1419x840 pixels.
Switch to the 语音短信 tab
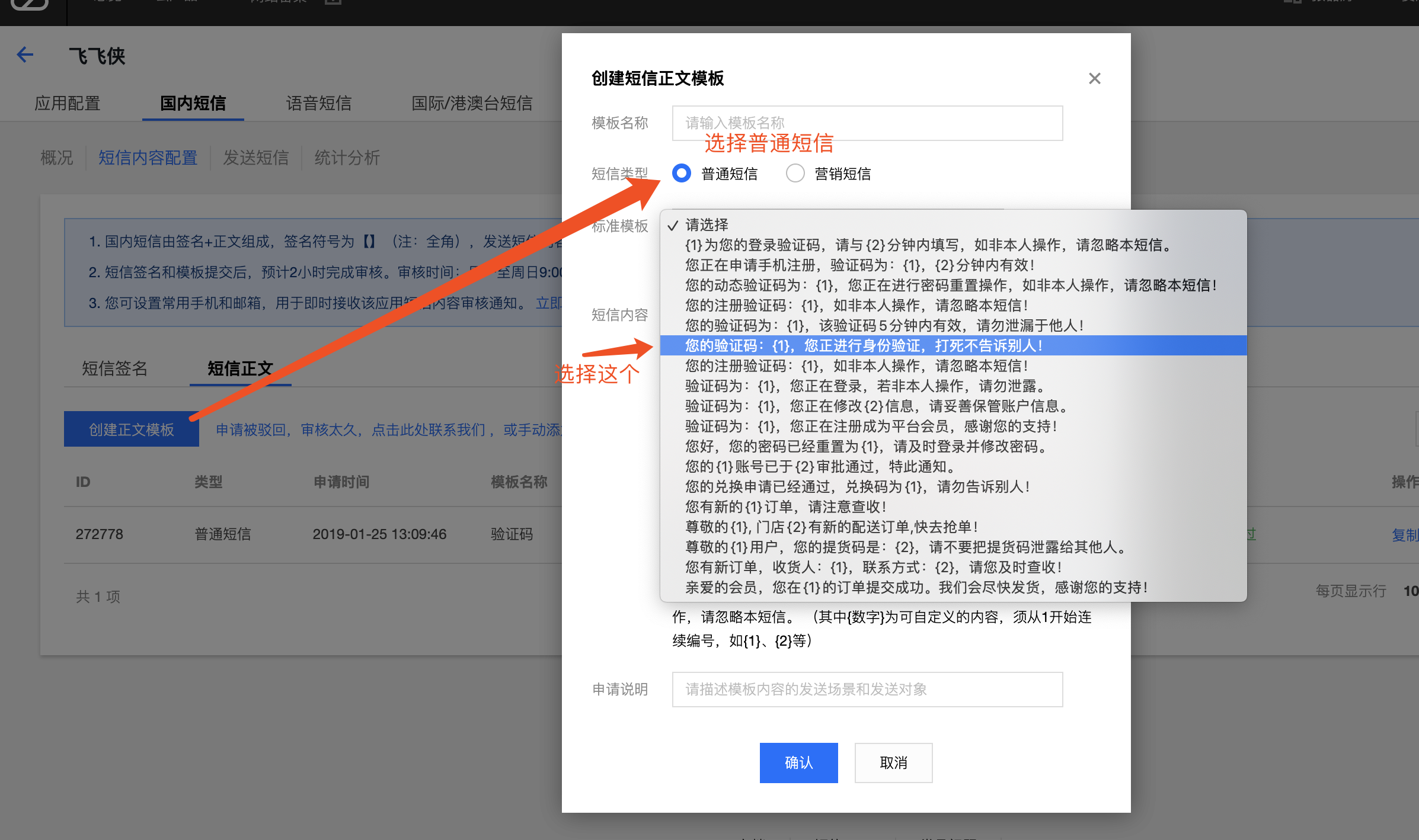click(x=318, y=104)
